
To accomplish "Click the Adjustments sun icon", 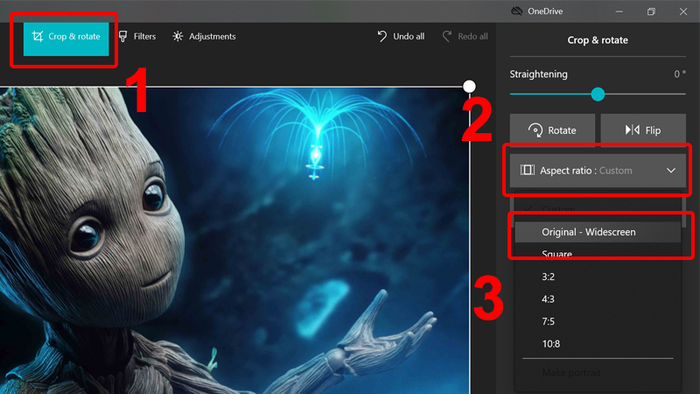I will tap(178, 36).
